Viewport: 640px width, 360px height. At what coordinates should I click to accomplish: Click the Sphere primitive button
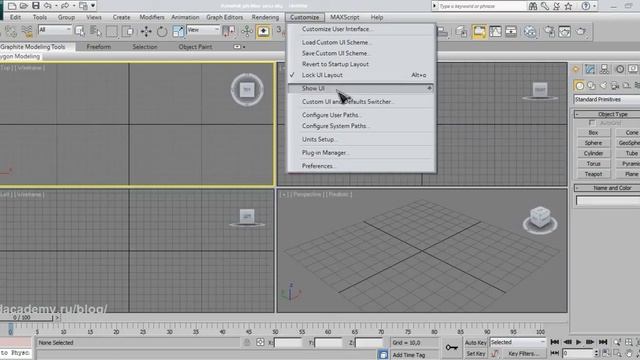tap(593, 143)
